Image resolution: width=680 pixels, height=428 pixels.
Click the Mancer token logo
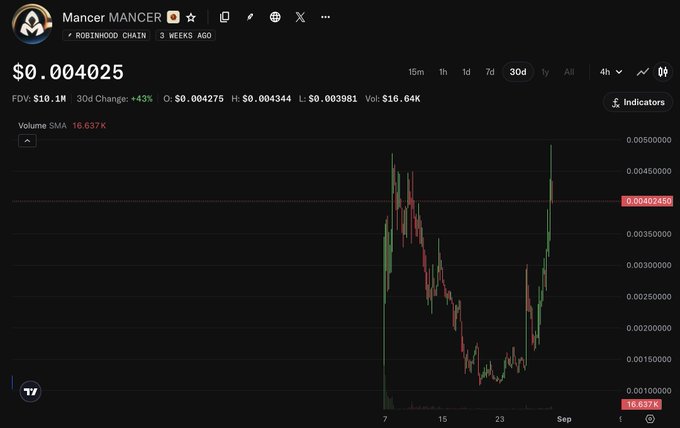tap(32, 25)
